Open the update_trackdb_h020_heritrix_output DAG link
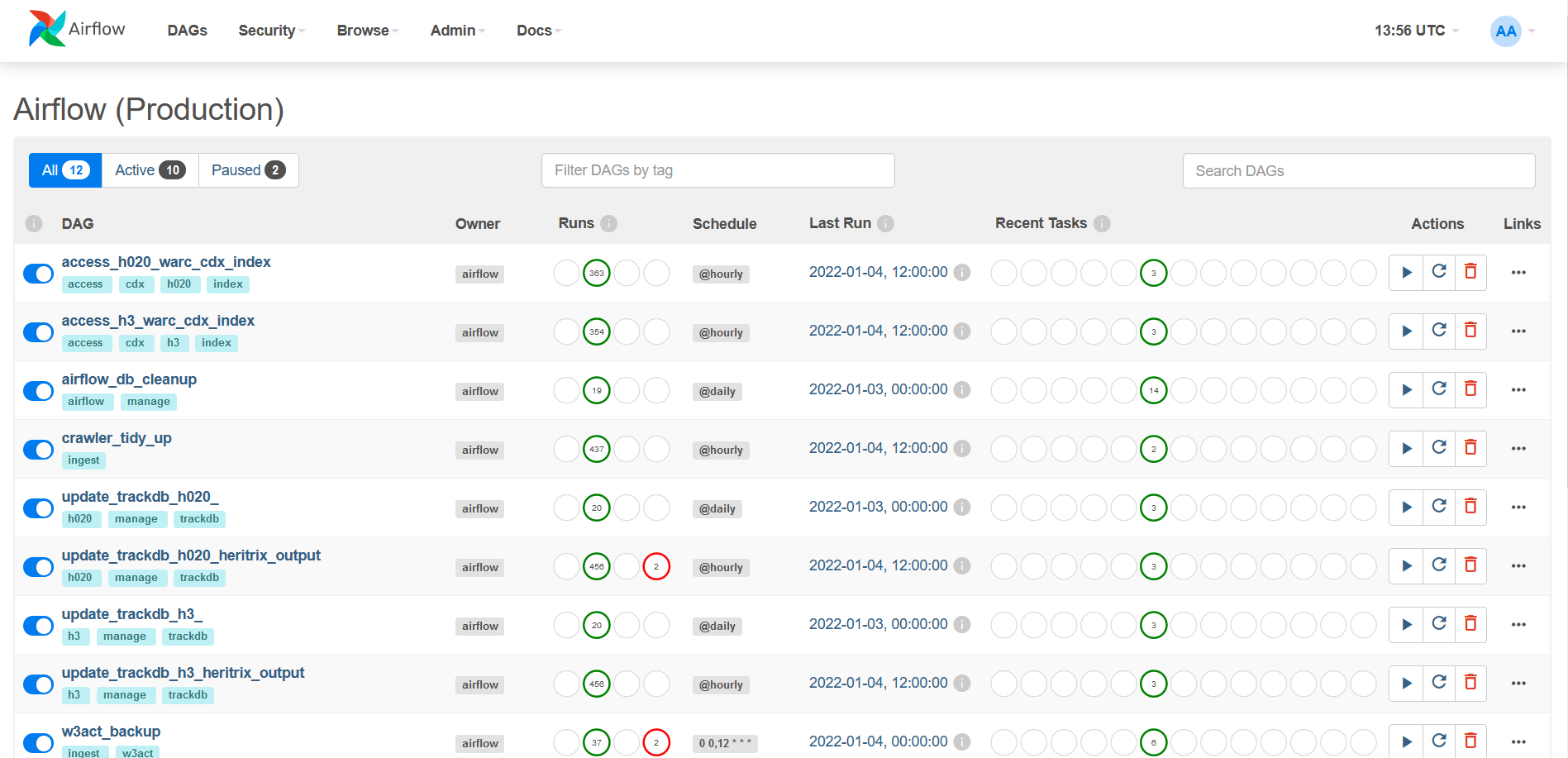The height and width of the screenshot is (758, 1568). pyautogui.click(x=191, y=555)
